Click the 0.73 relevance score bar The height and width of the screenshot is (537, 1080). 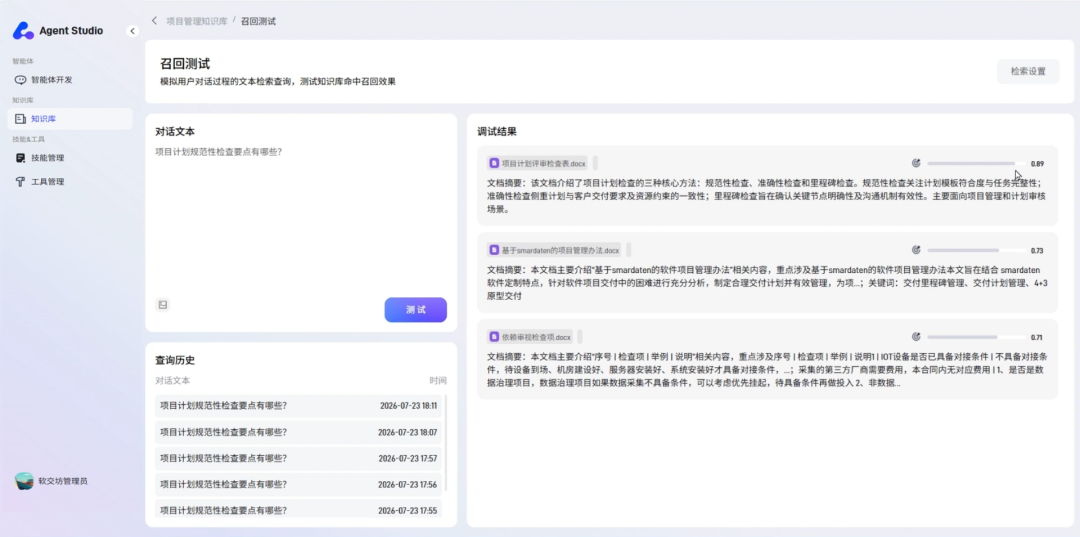(976, 250)
